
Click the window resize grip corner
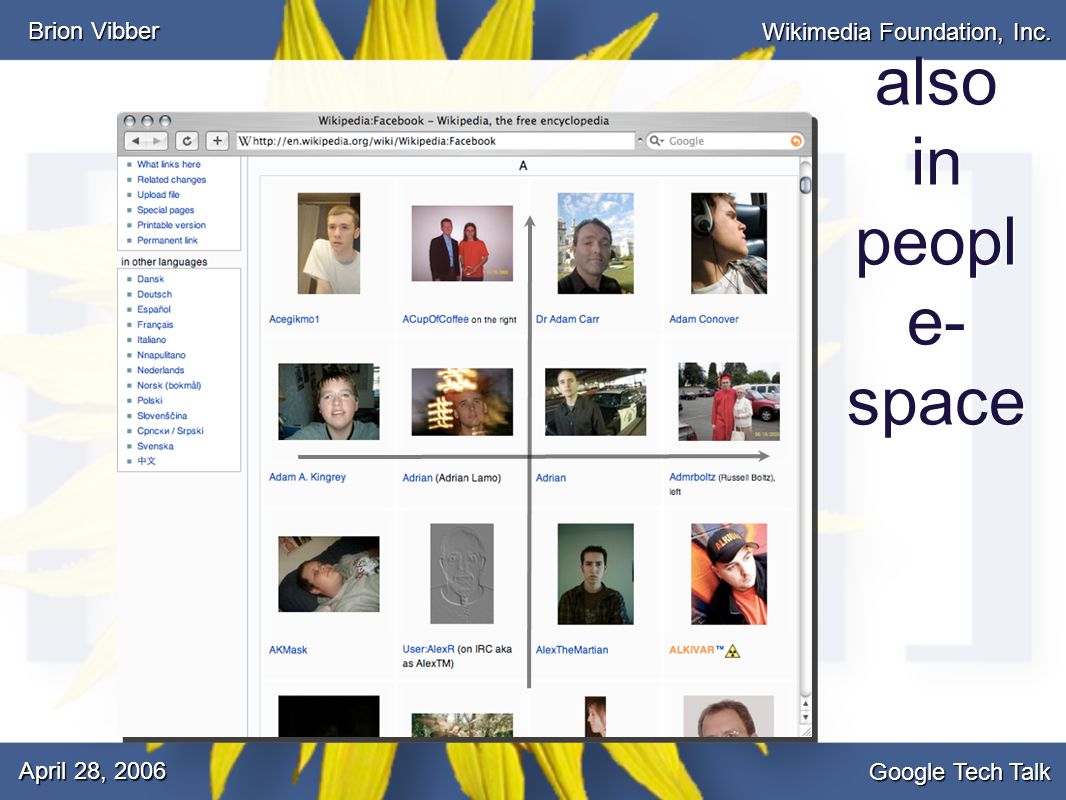click(806, 731)
